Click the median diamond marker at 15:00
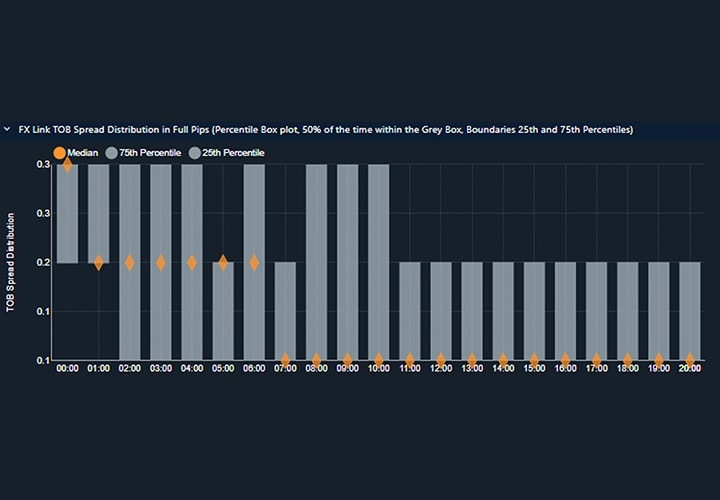The height and width of the screenshot is (500, 720). point(534,359)
